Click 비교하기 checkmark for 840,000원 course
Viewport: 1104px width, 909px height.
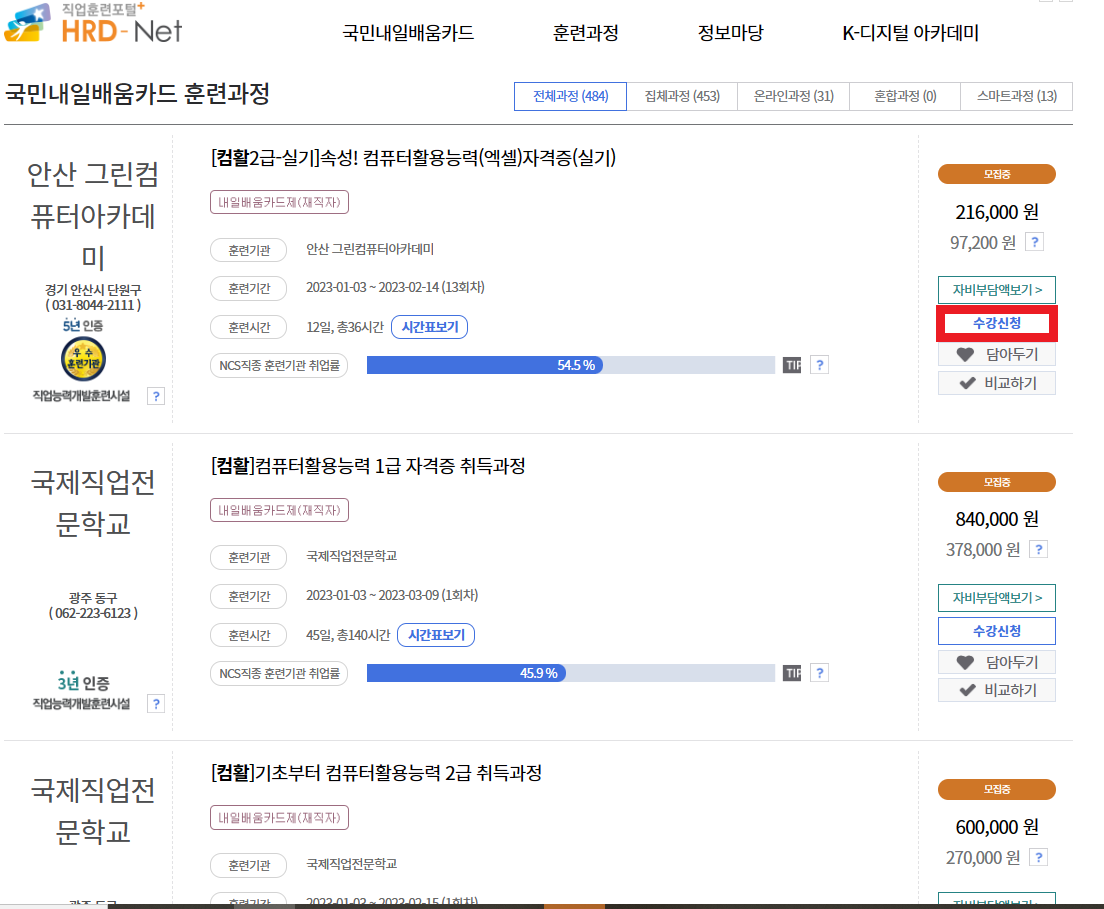(x=996, y=690)
